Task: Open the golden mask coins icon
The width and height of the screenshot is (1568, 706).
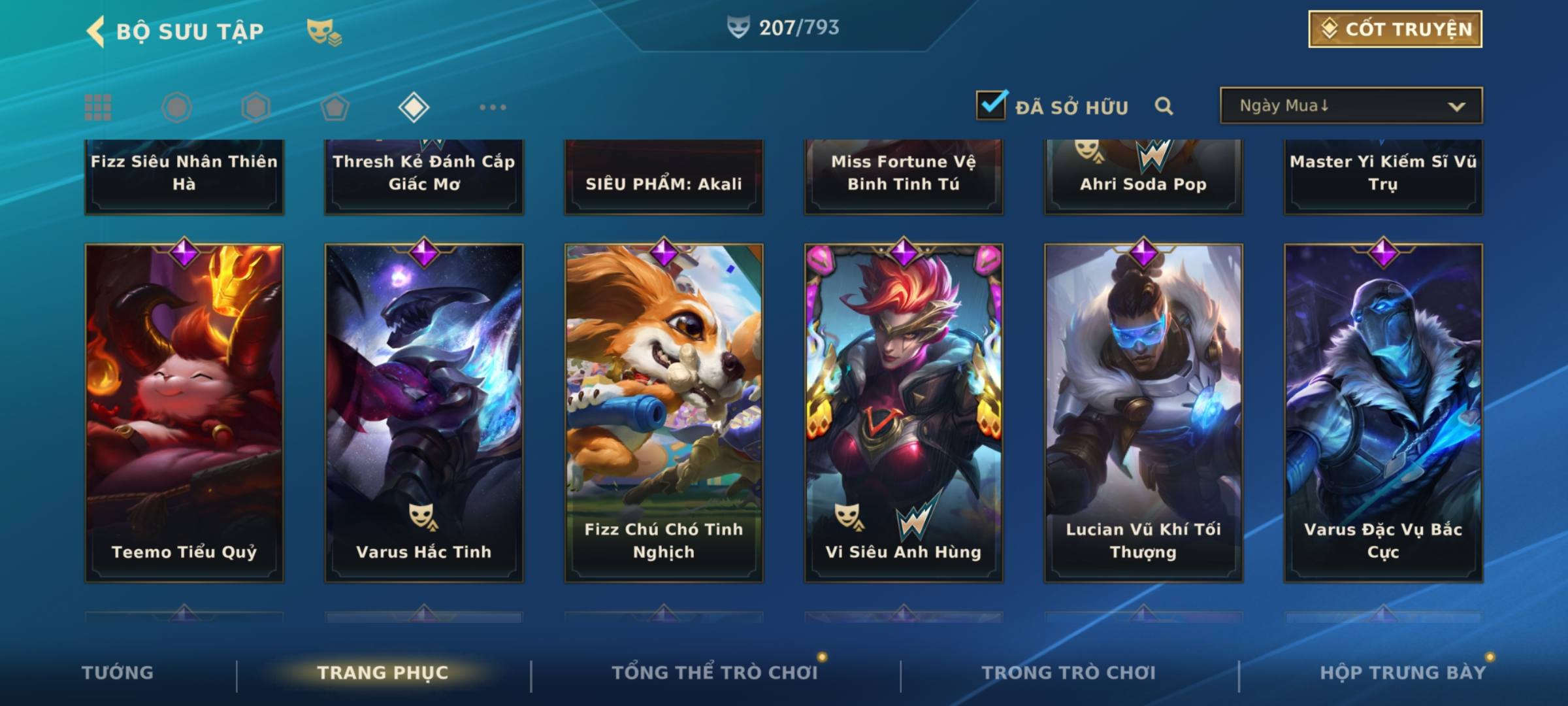Action: (324, 32)
